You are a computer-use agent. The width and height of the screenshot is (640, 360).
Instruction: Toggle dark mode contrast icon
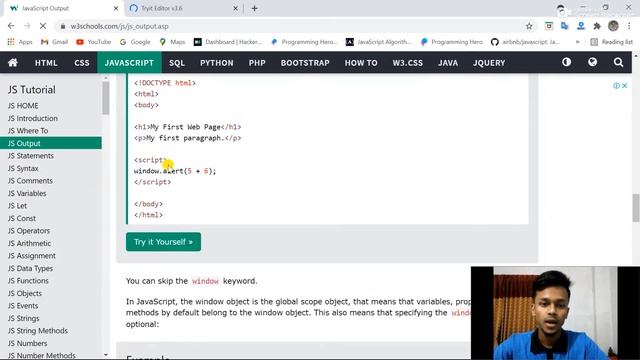coord(566,62)
